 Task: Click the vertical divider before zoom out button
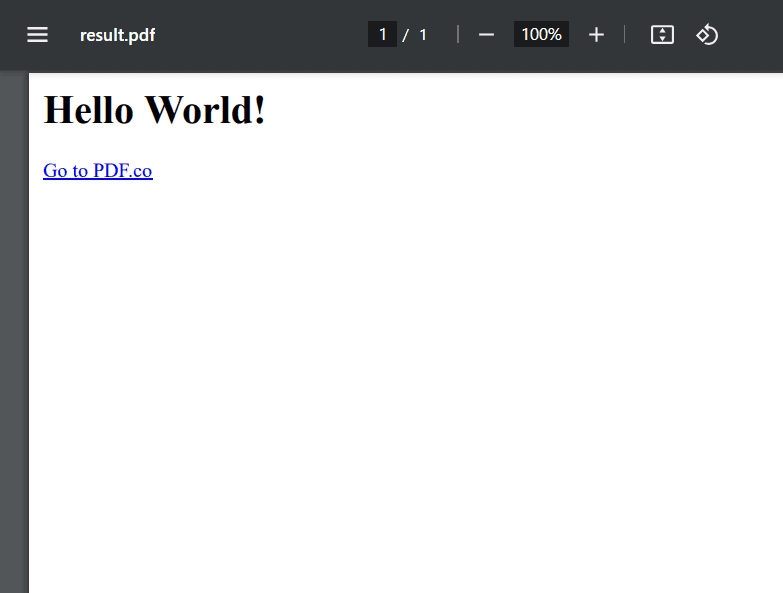[x=458, y=35]
